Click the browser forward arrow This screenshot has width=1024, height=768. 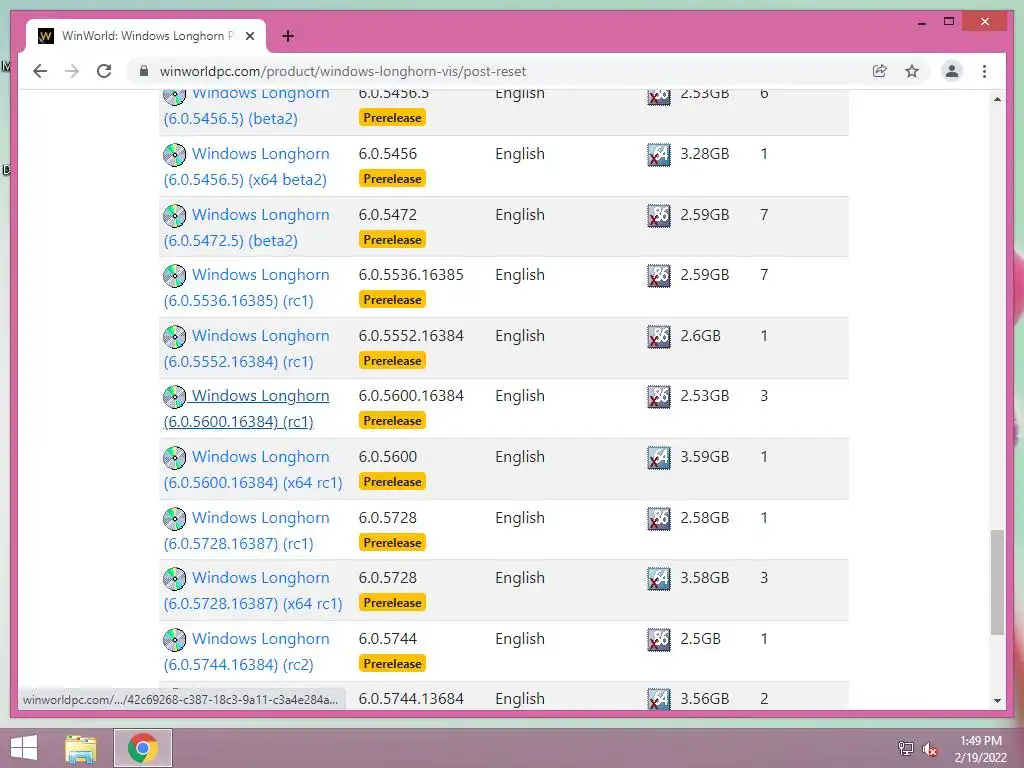(72, 71)
